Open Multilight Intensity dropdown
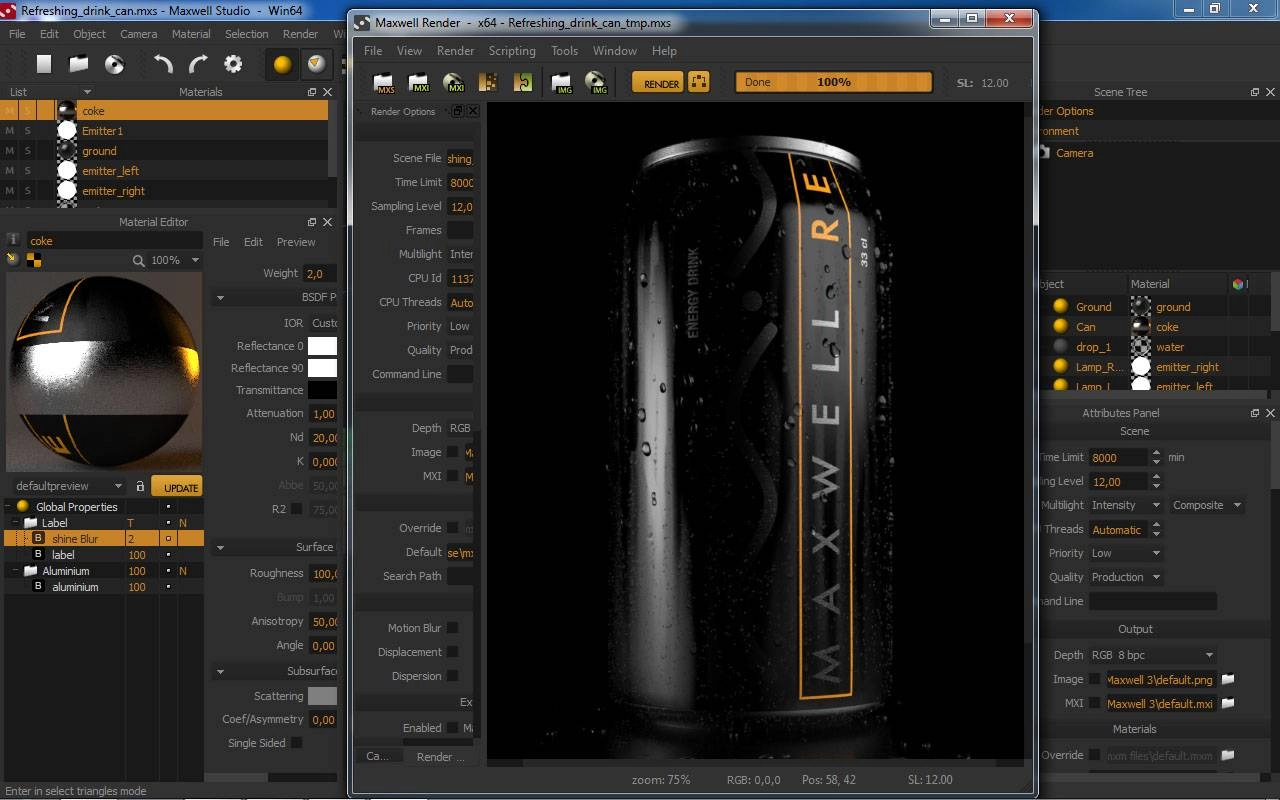The width and height of the screenshot is (1280, 800). (1125, 505)
